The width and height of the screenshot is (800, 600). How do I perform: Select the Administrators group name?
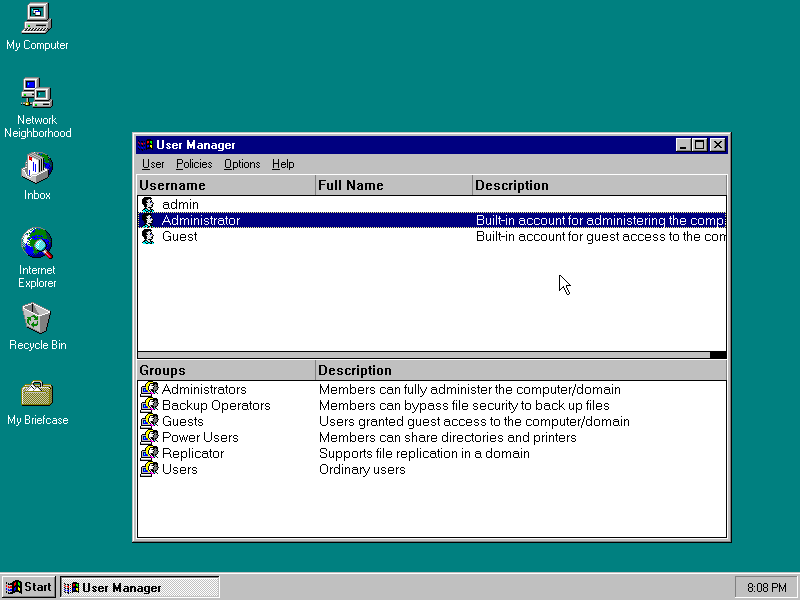[x=204, y=389]
